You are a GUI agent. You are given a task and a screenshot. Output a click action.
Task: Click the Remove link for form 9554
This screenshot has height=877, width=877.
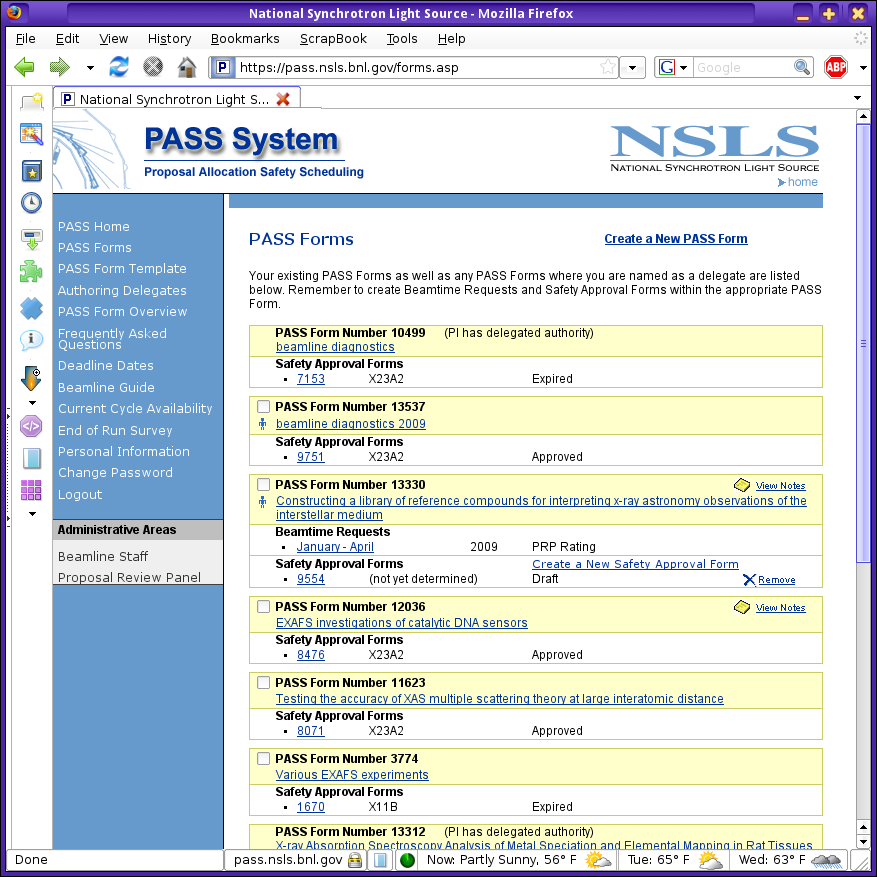pyautogui.click(x=776, y=580)
